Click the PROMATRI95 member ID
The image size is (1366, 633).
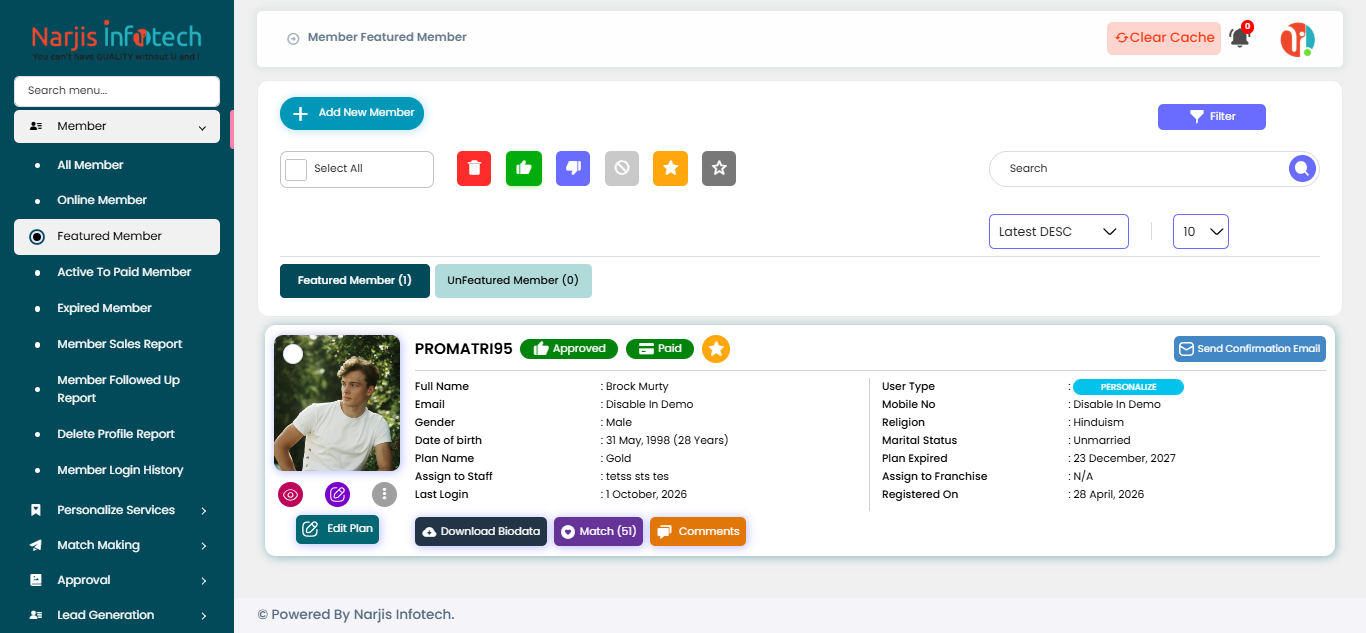[464, 349]
